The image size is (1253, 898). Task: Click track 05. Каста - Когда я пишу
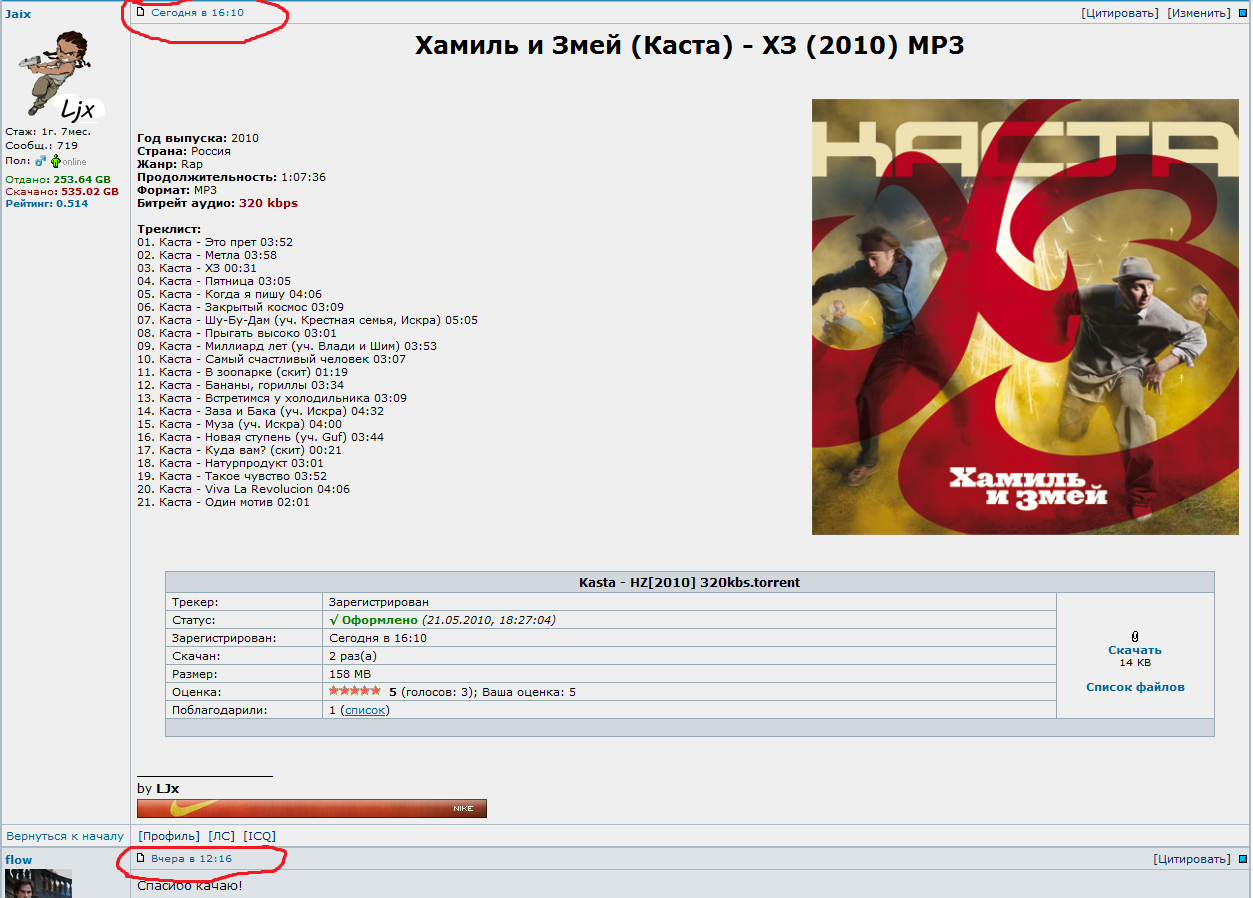pyautogui.click(x=229, y=294)
